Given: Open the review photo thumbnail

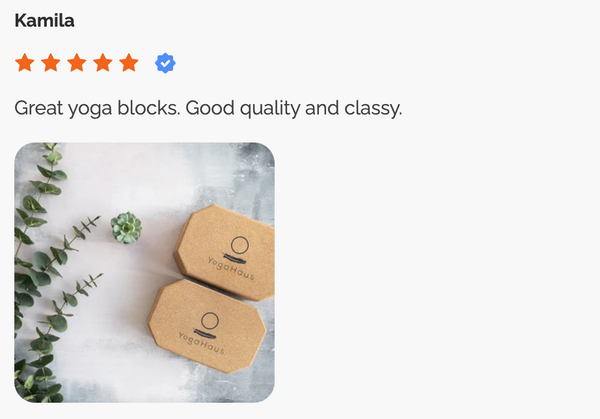Looking at the screenshot, I should click(144, 272).
